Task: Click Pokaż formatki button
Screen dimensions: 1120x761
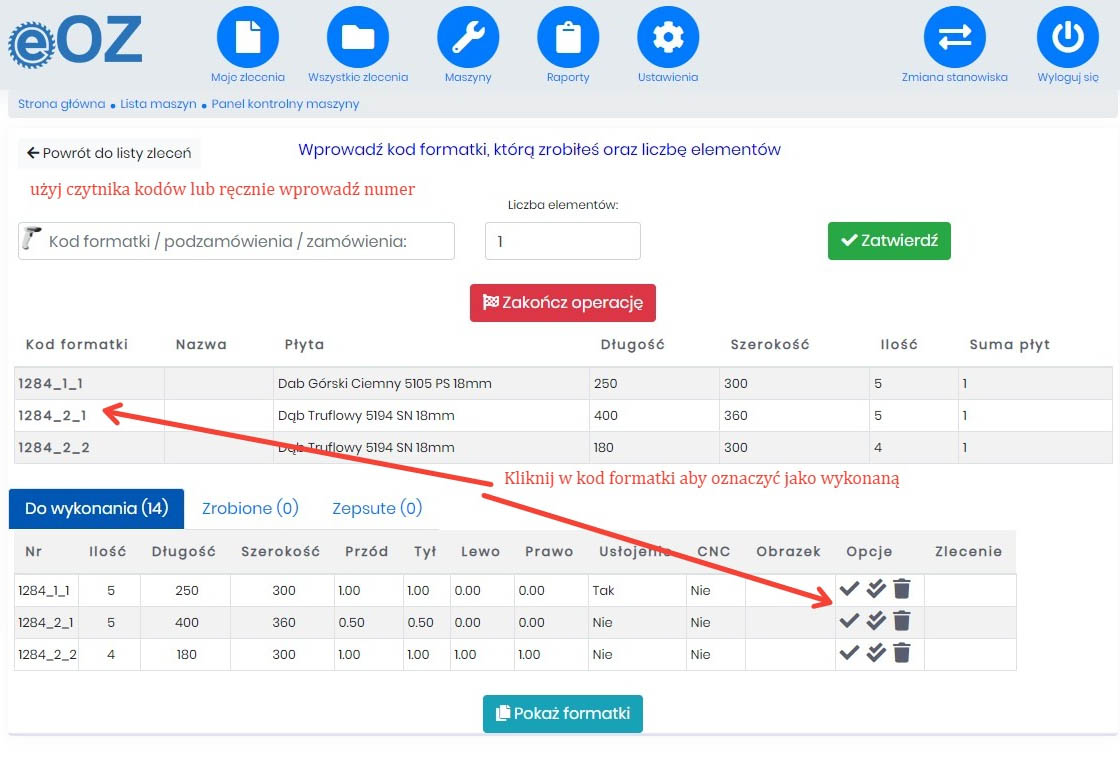Action: pyautogui.click(x=562, y=714)
